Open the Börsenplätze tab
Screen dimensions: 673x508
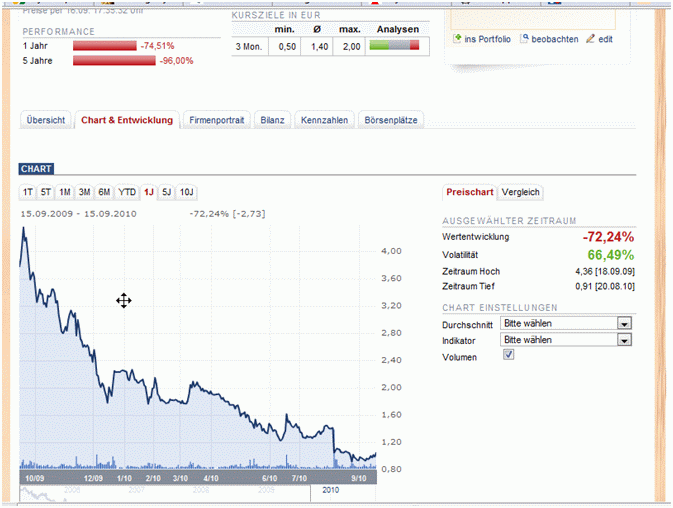point(391,120)
